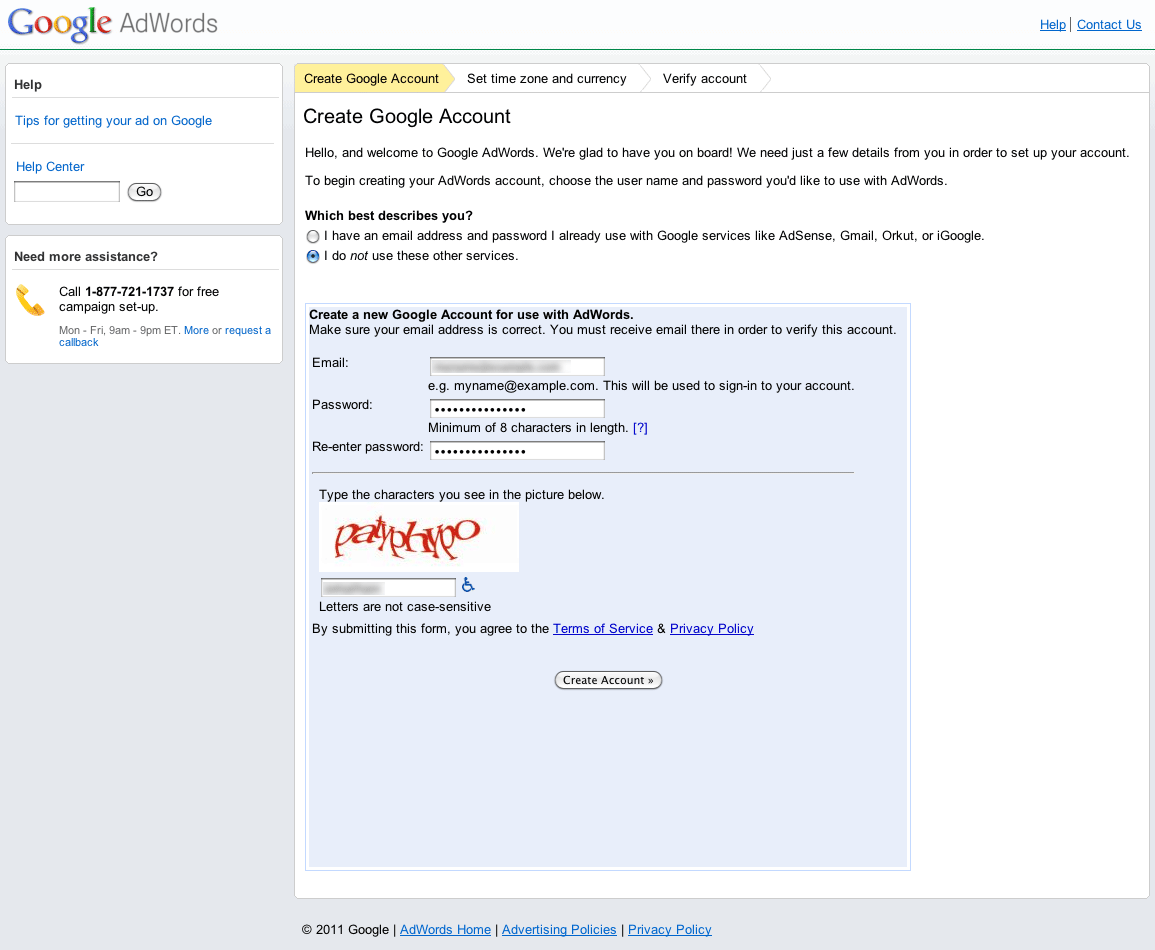1155x950 pixels.
Task: Click the Go button in Help Center
Action: click(144, 192)
